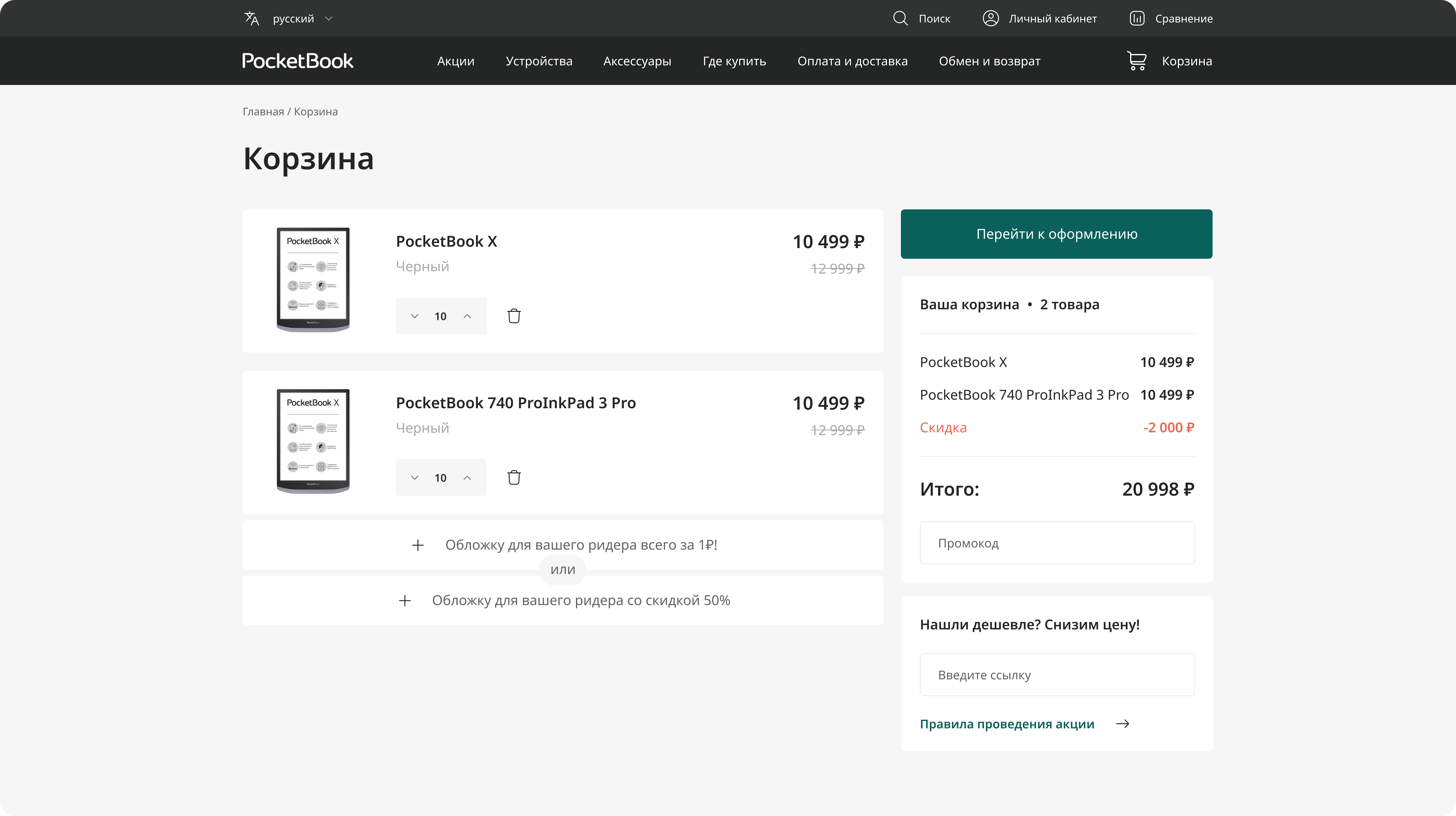
Task: Open the Акции menu item
Action: point(455,61)
